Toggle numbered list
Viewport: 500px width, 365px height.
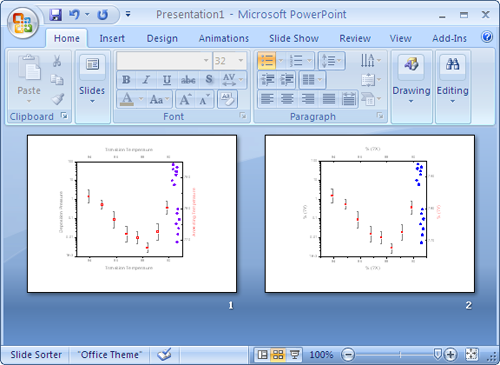296,61
